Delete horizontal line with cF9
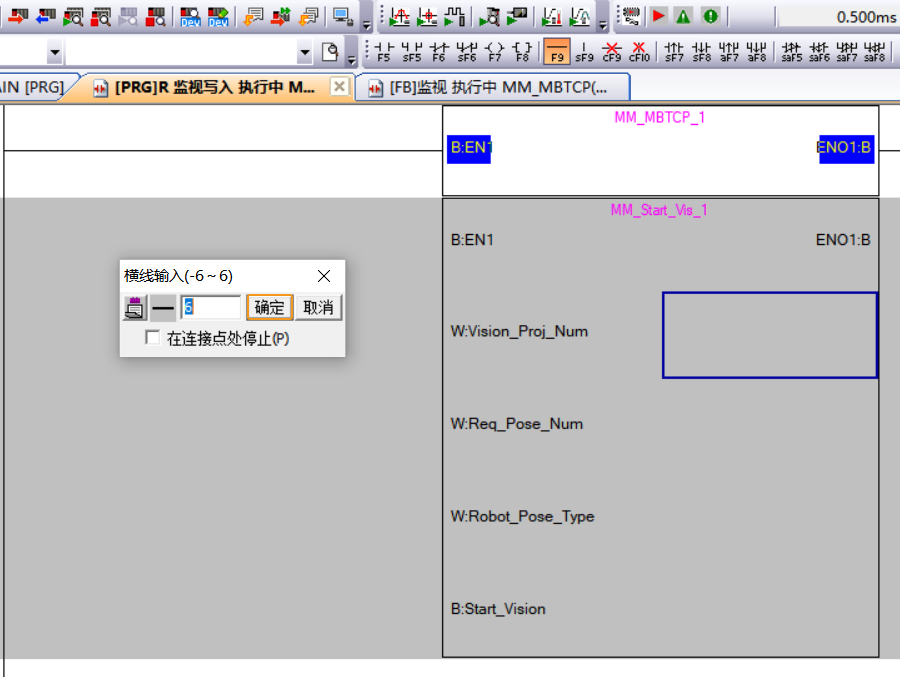This screenshot has height=677, width=900. point(612,52)
